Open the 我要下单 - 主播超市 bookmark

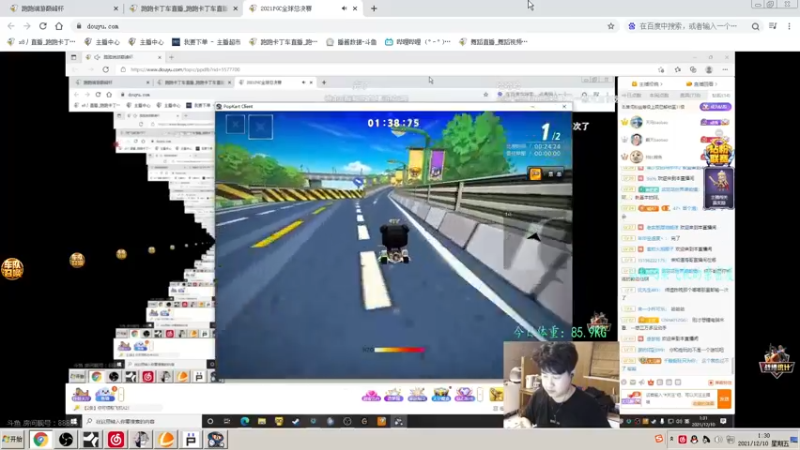tap(206, 42)
